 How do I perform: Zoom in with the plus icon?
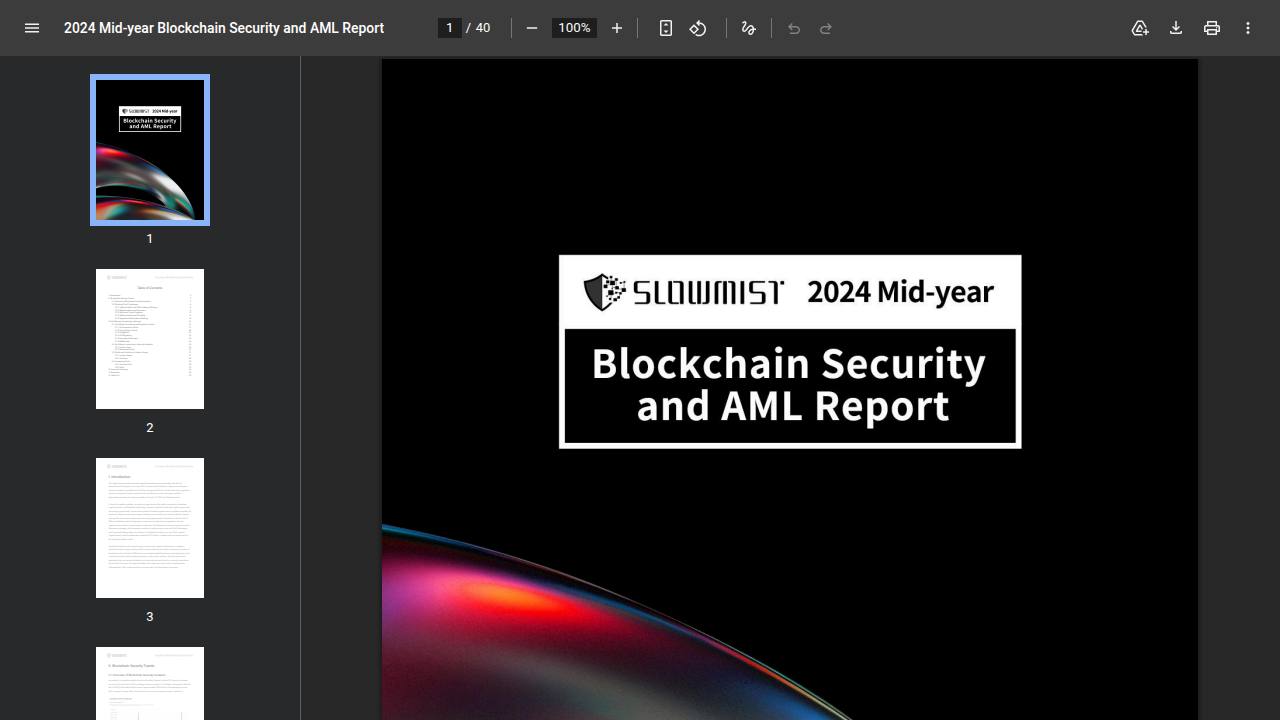pos(617,28)
